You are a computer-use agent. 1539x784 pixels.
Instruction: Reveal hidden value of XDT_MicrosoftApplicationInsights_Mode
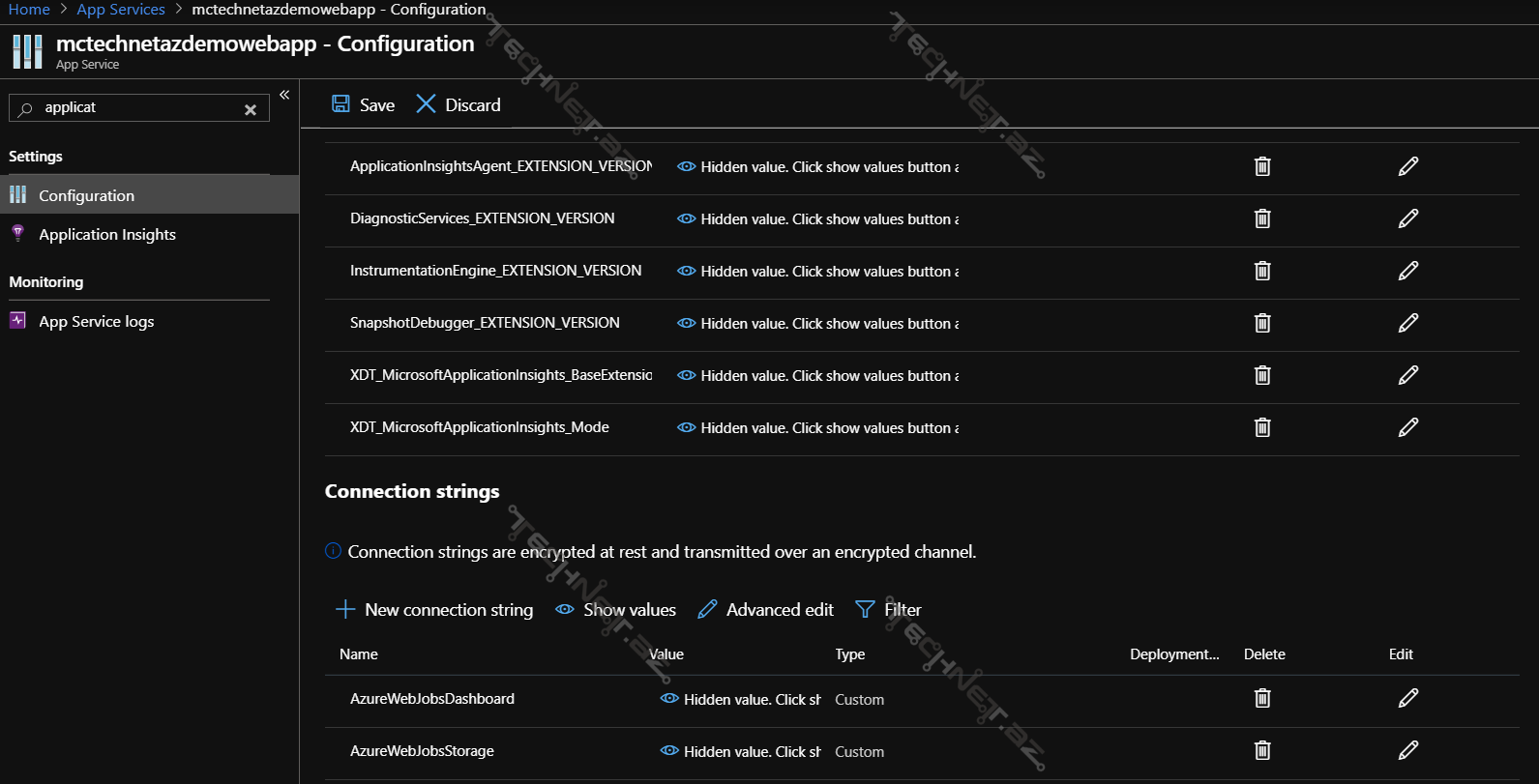pos(686,427)
